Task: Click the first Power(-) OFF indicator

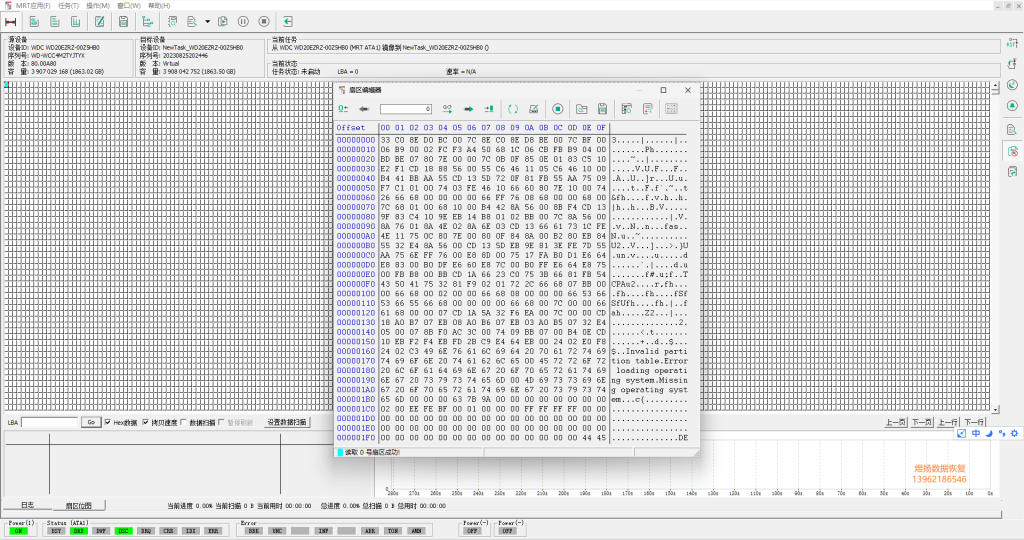Action: 472,531
